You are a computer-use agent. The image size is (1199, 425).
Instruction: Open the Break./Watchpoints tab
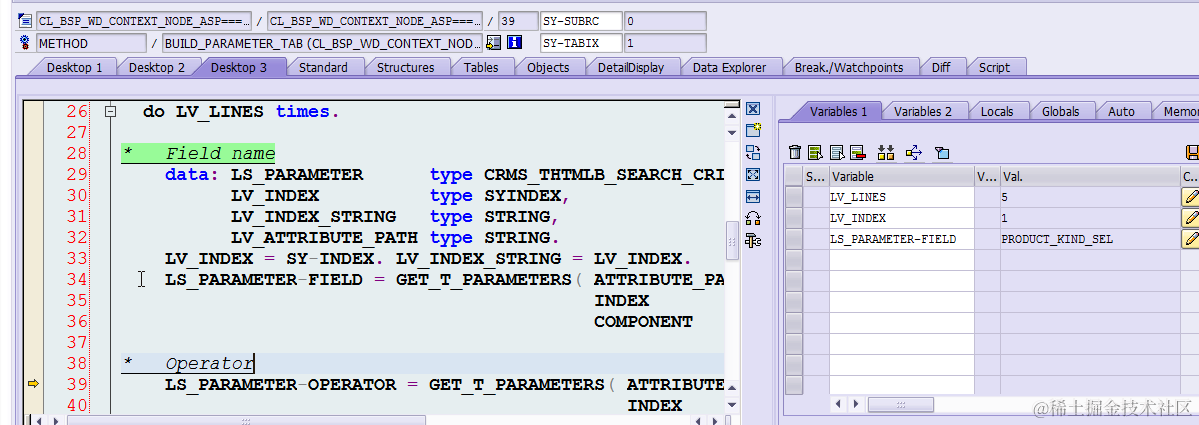point(849,67)
